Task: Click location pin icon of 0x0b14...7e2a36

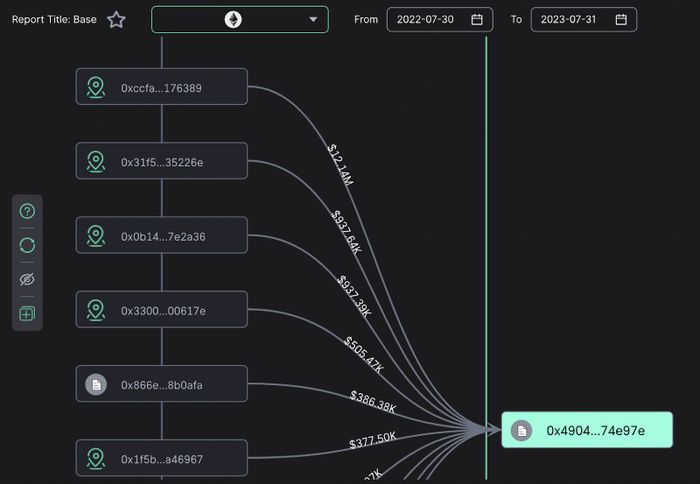Action: point(96,236)
